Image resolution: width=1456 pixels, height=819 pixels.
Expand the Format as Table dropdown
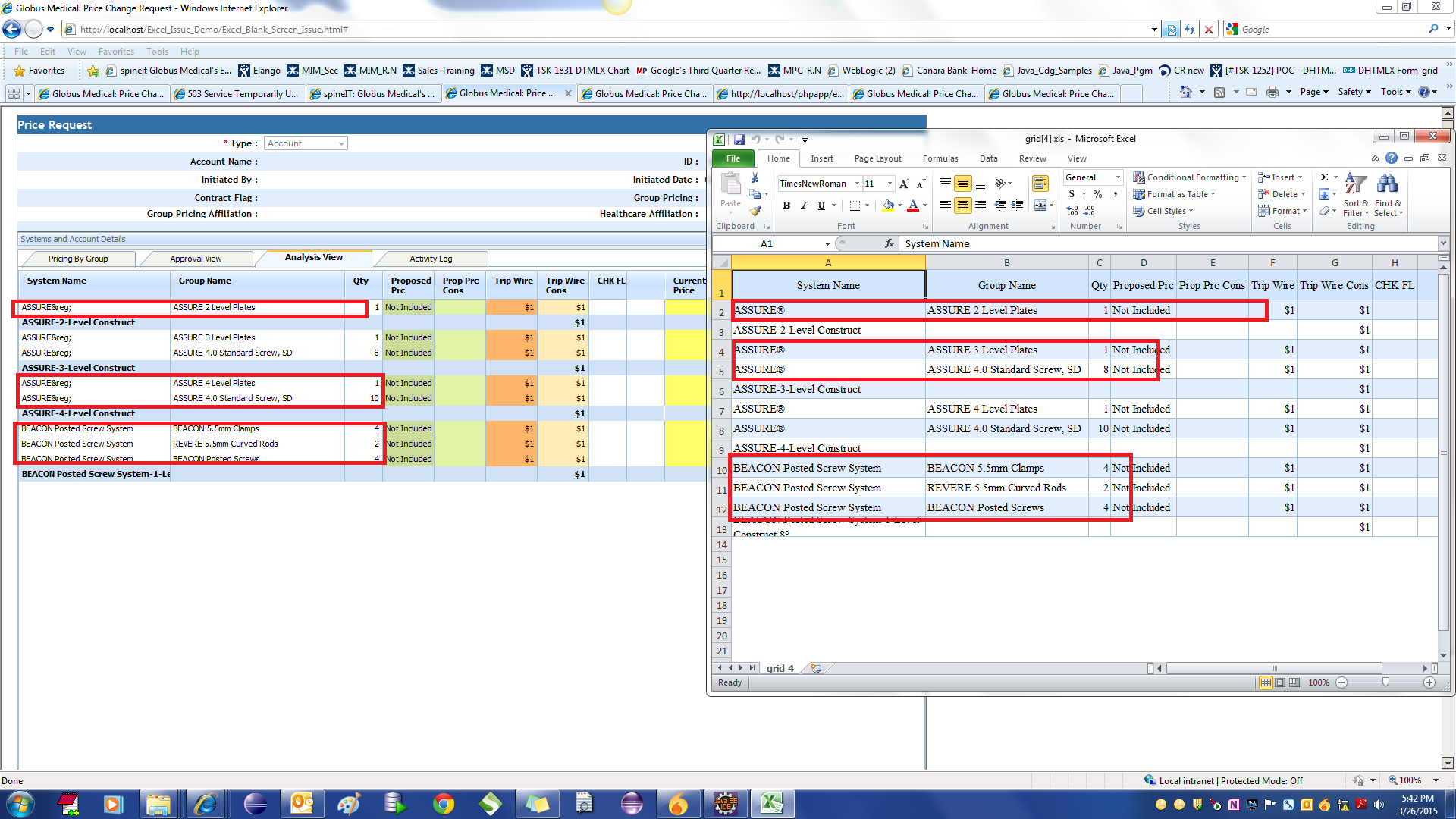pyautogui.click(x=1175, y=194)
